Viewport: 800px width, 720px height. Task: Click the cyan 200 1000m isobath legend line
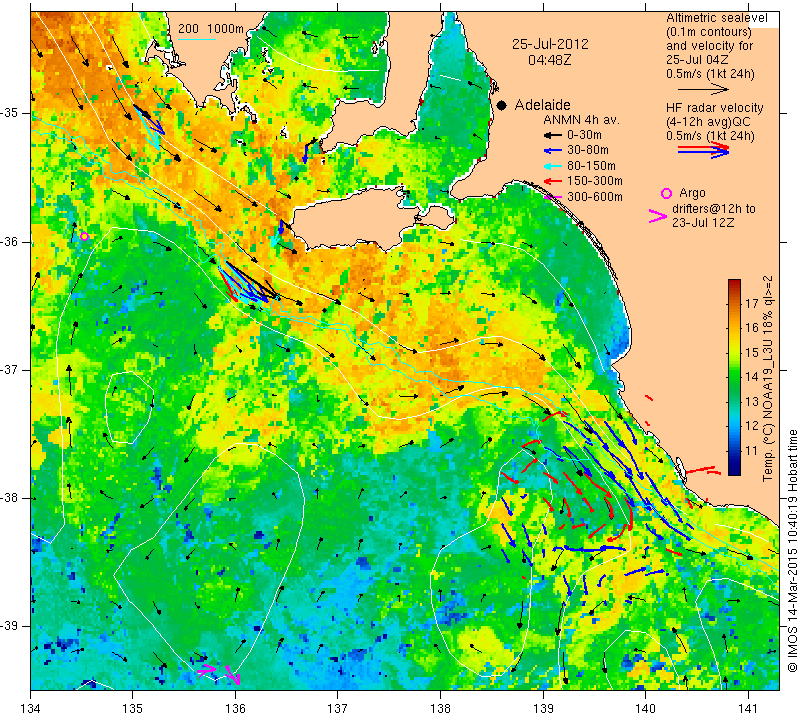pos(197,39)
